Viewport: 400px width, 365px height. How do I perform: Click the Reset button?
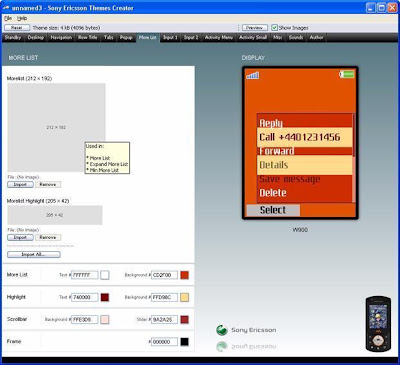(17, 28)
